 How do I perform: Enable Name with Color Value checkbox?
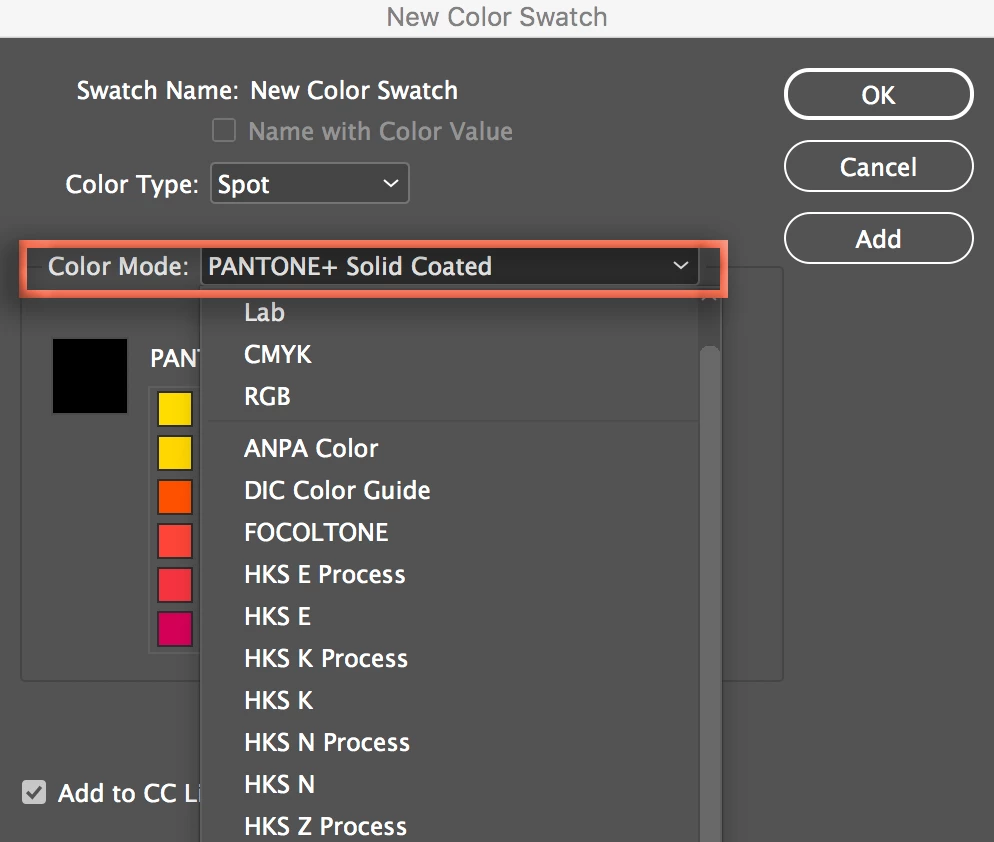[223, 131]
